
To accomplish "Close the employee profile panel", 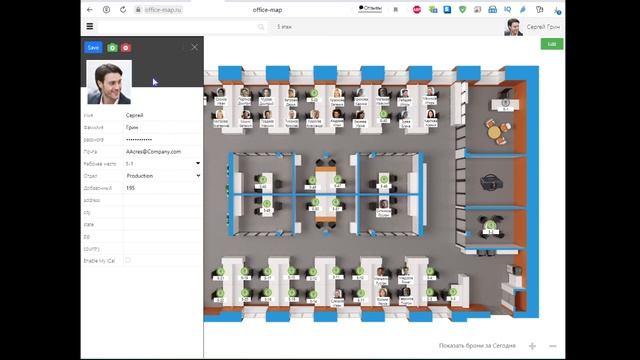I will [x=195, y=47].
